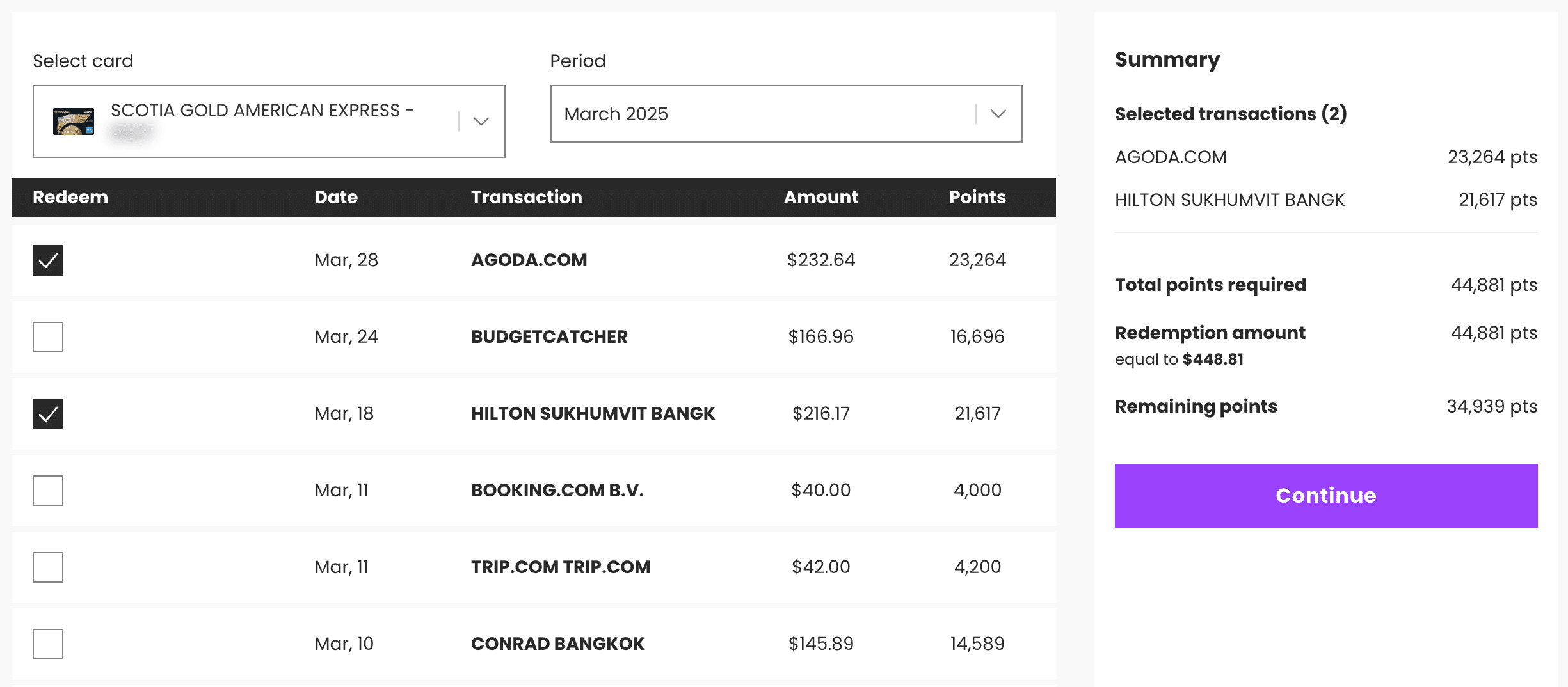Check the BUDGETCATCHER redeem checkbox
Viewport: 1568px width, 687px height.
click(48, 337)
